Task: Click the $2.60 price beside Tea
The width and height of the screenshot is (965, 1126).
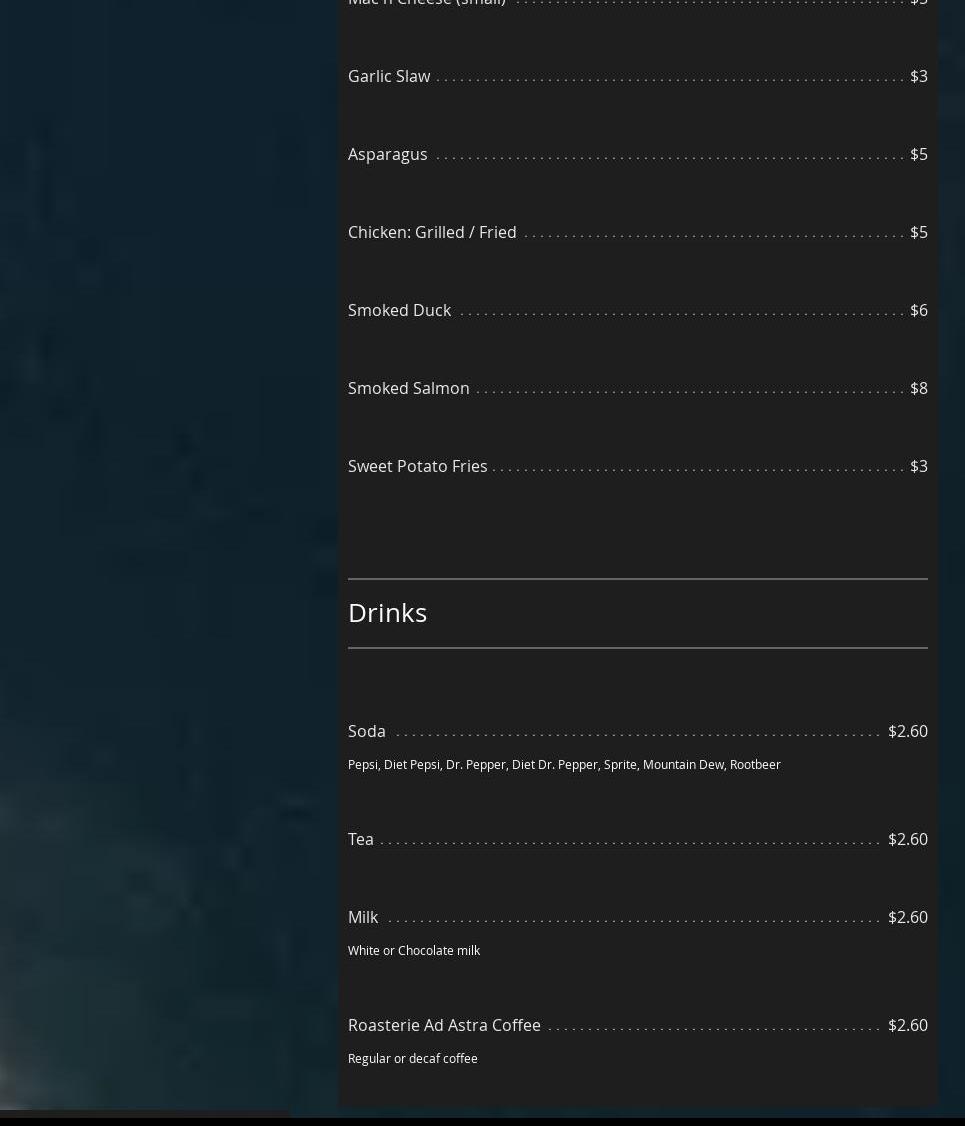Action: click(907, 839)
